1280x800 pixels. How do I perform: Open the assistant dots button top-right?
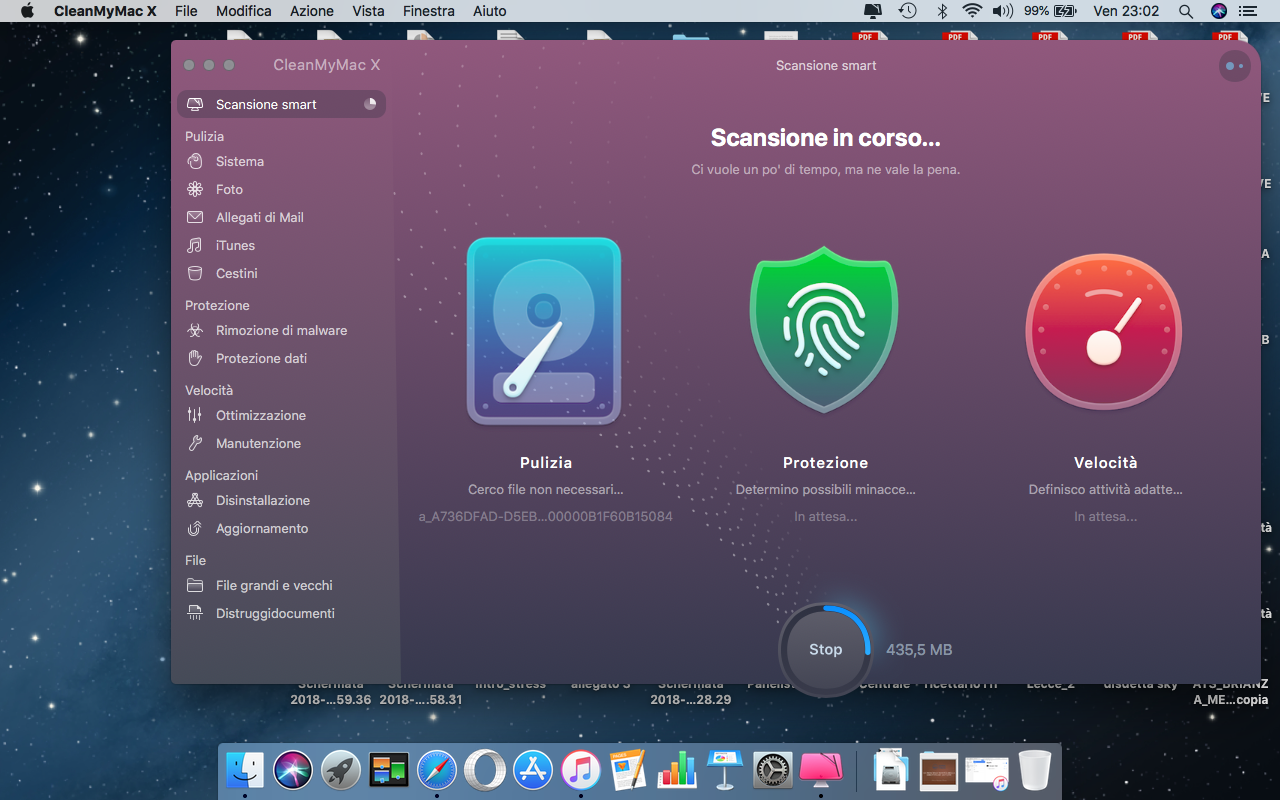[x=1235, y=66]
